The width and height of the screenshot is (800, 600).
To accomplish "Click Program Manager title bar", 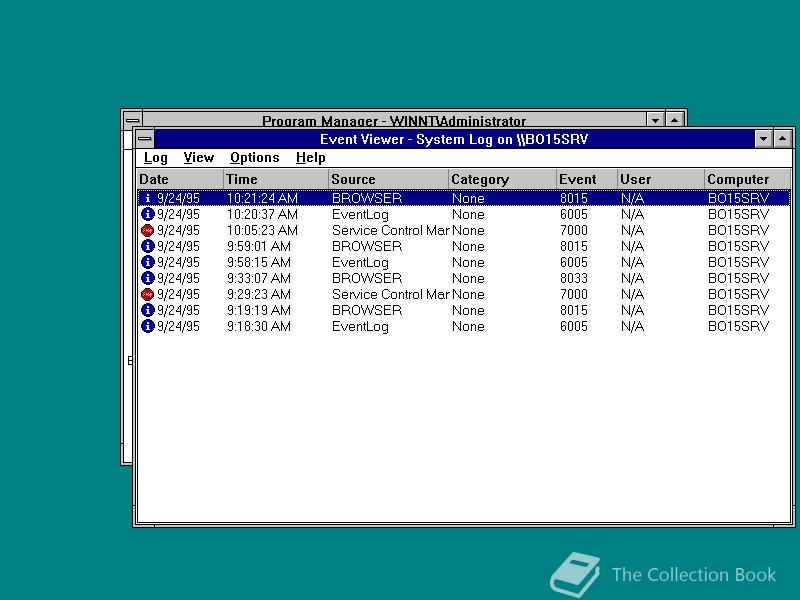I will 394,120.
